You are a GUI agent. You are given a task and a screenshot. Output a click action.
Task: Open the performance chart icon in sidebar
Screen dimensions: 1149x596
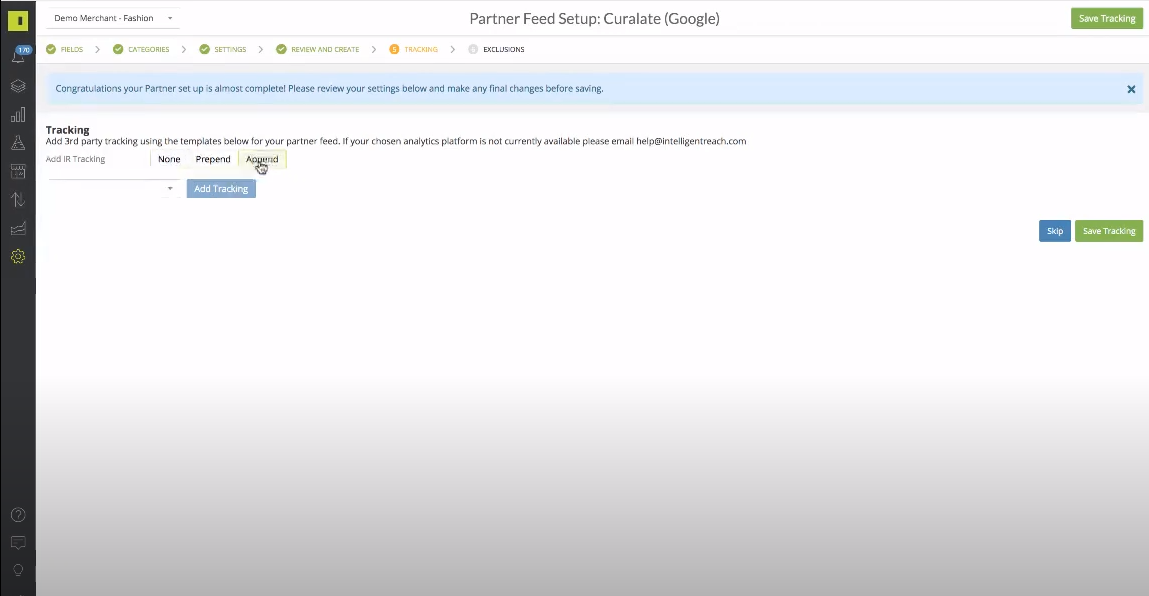coord(17,228)
